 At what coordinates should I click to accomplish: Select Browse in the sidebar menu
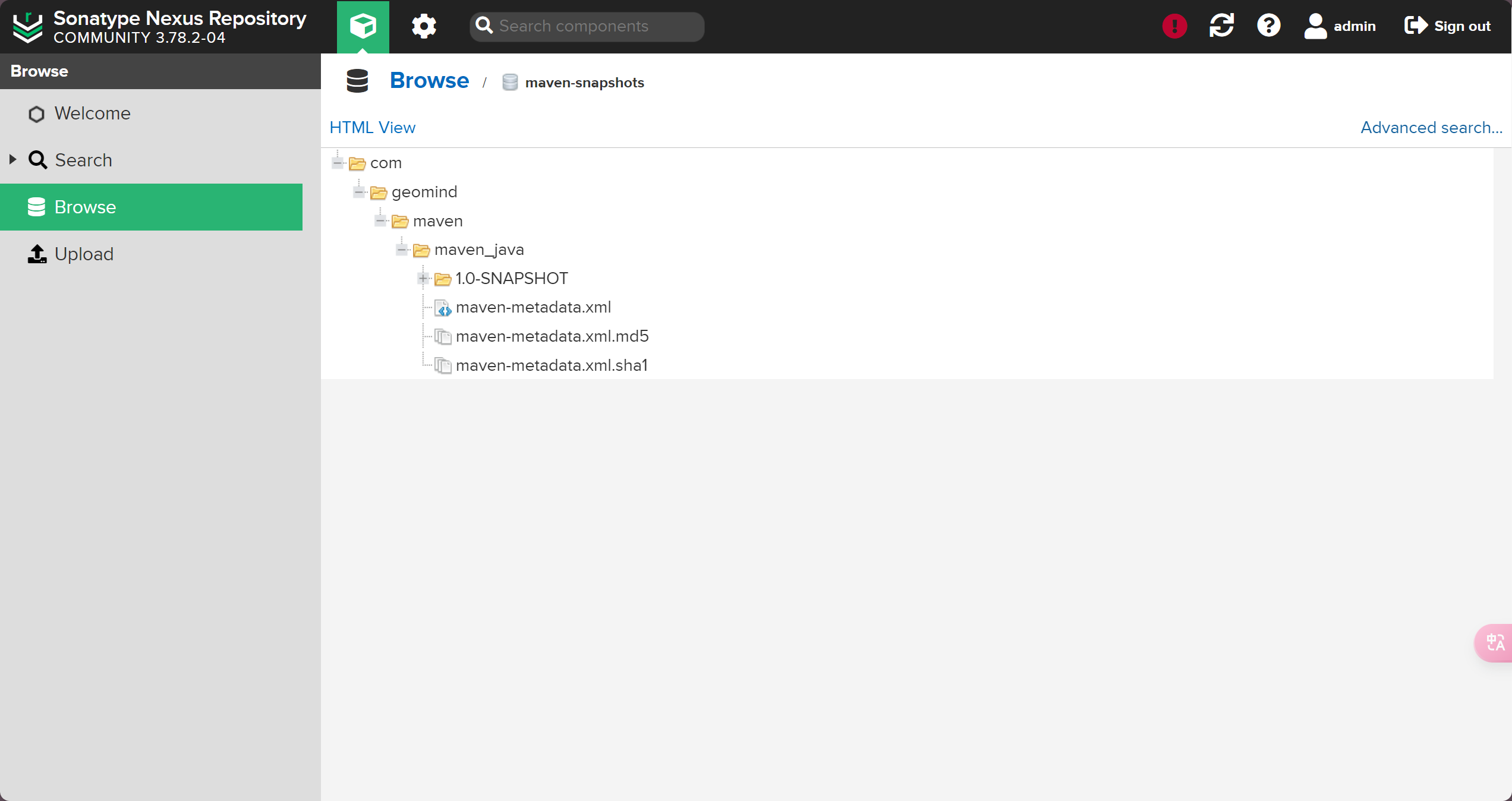click(151, 207)
